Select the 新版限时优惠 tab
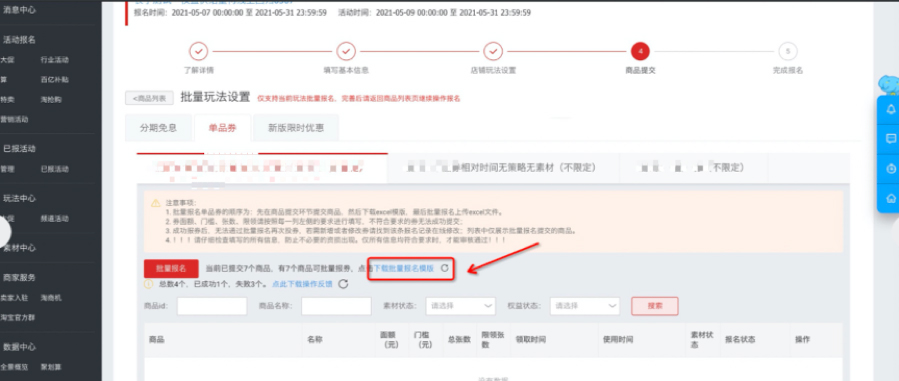This screenshot has height=381, width=899. tap(296, 128)
